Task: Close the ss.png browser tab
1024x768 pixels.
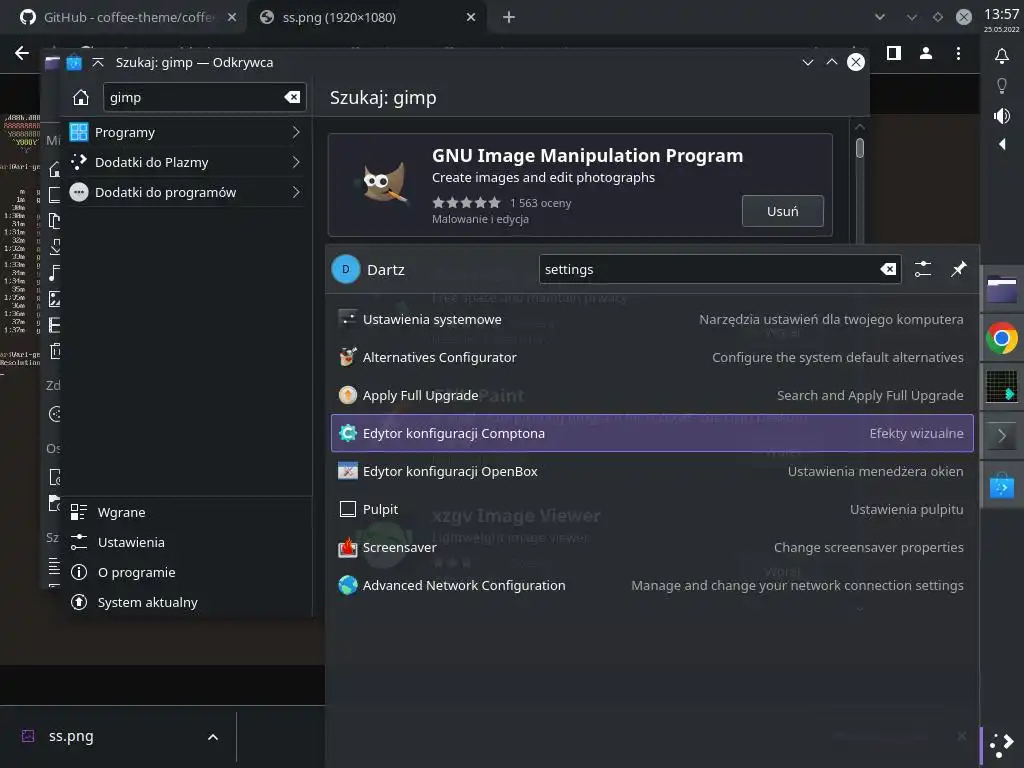Action: pos(471,17)
